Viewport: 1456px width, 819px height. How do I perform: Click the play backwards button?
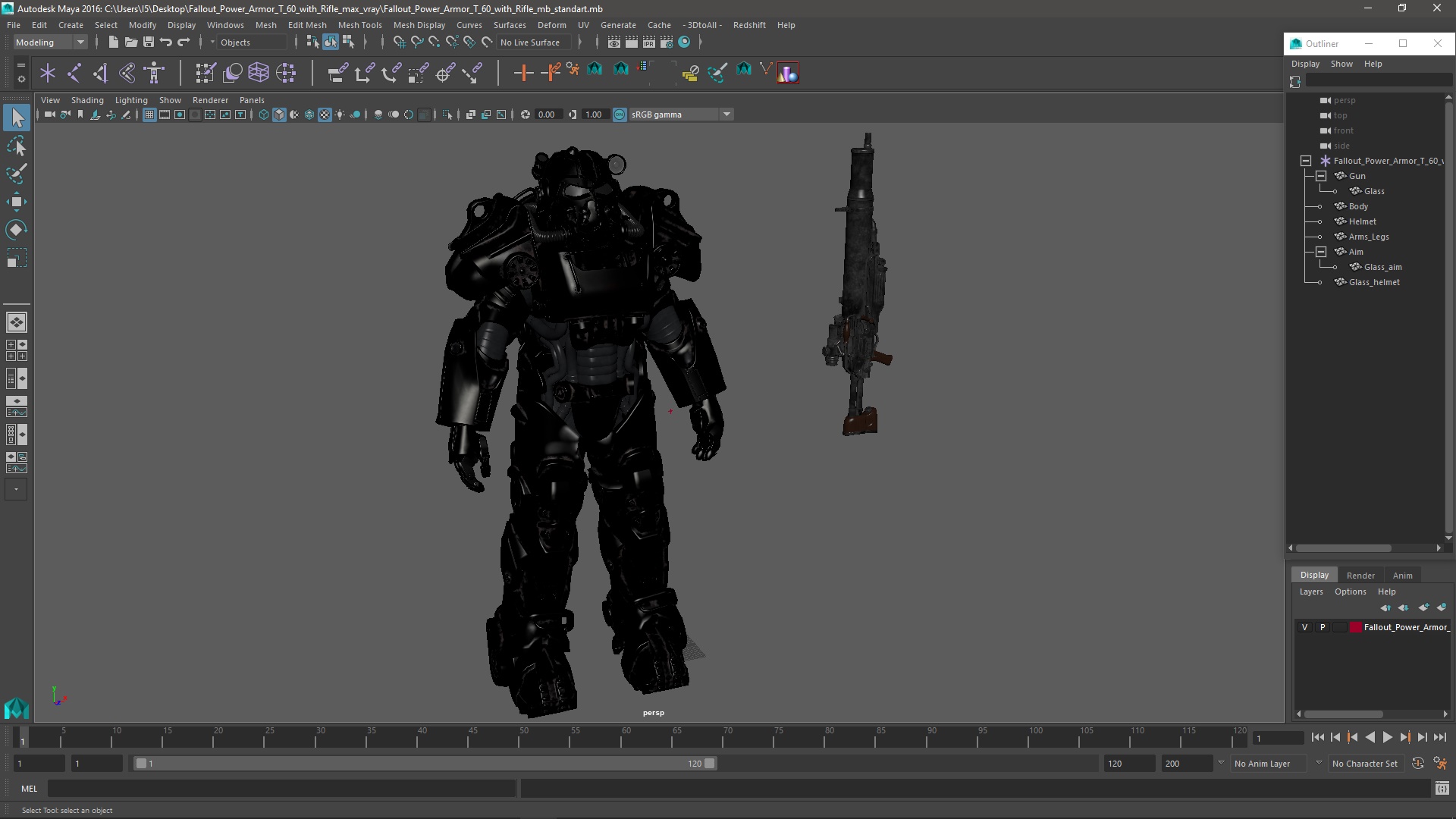(x=1370, y=737)
